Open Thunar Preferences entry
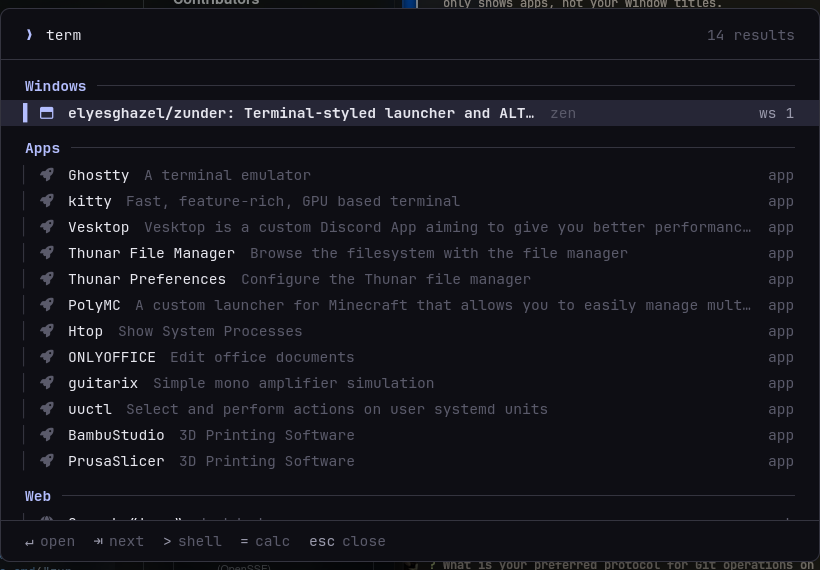The height and width of the screenshot is (570, 820). [x=410, y=279]
